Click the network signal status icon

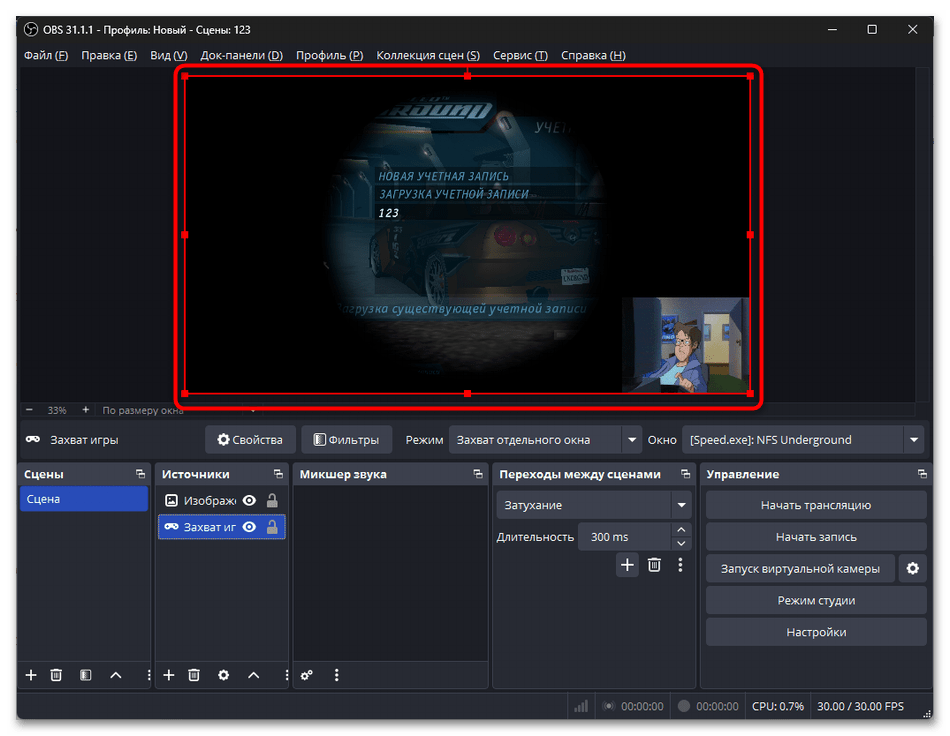pos(581,706)
